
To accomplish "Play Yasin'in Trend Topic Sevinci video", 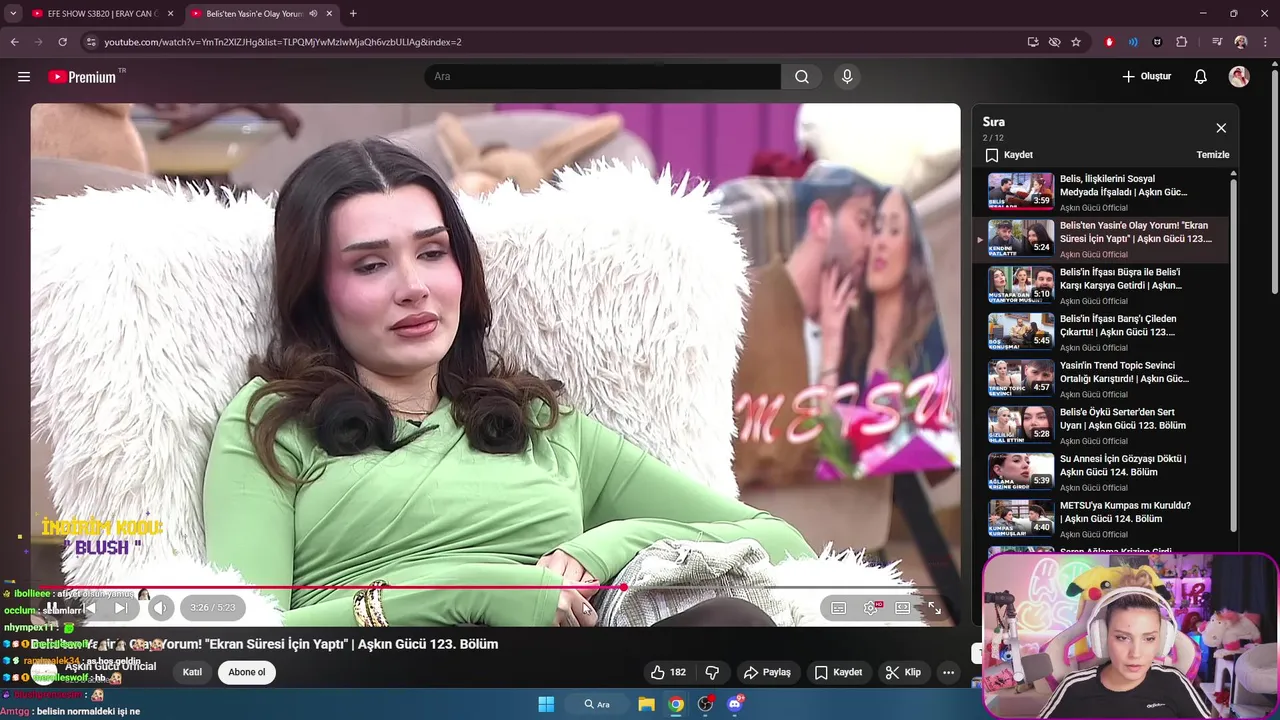I will tap(1102, 379).
